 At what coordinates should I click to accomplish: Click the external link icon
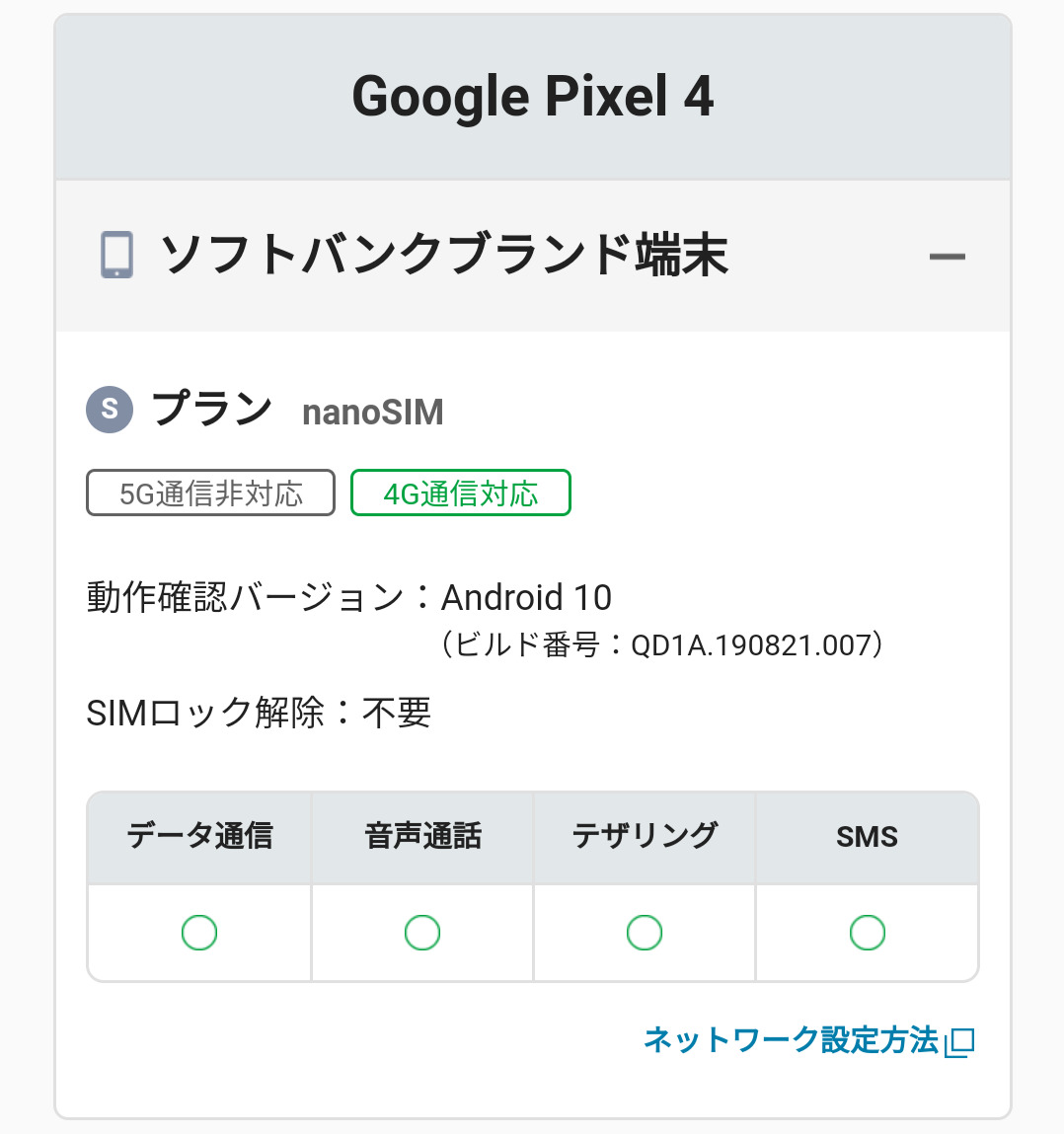[x=959, y=1042]
